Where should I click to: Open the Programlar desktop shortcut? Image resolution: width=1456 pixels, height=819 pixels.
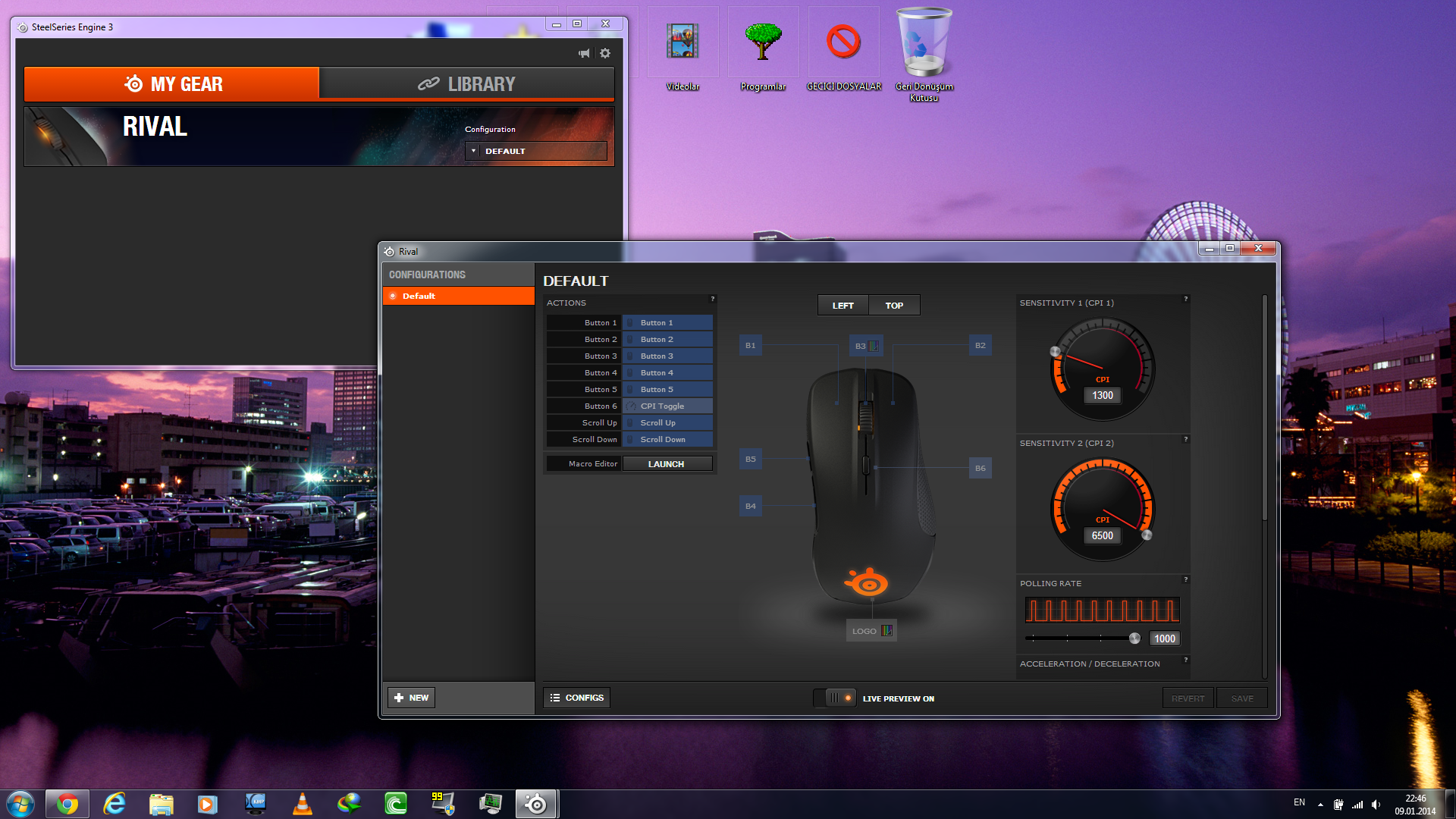pyautogui.click(x=763, y=50)
